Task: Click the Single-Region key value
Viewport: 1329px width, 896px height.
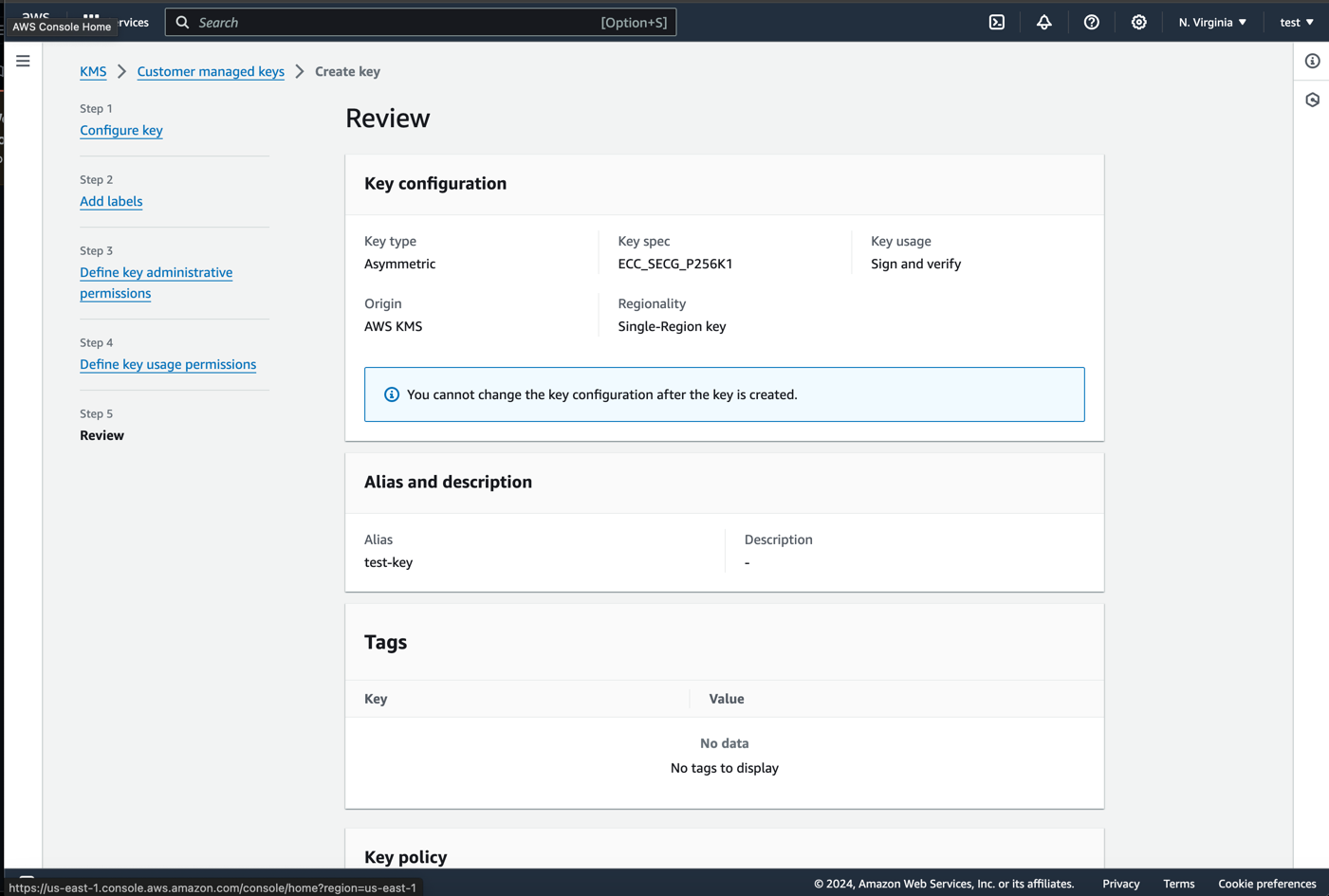Action: pos(672,326)
